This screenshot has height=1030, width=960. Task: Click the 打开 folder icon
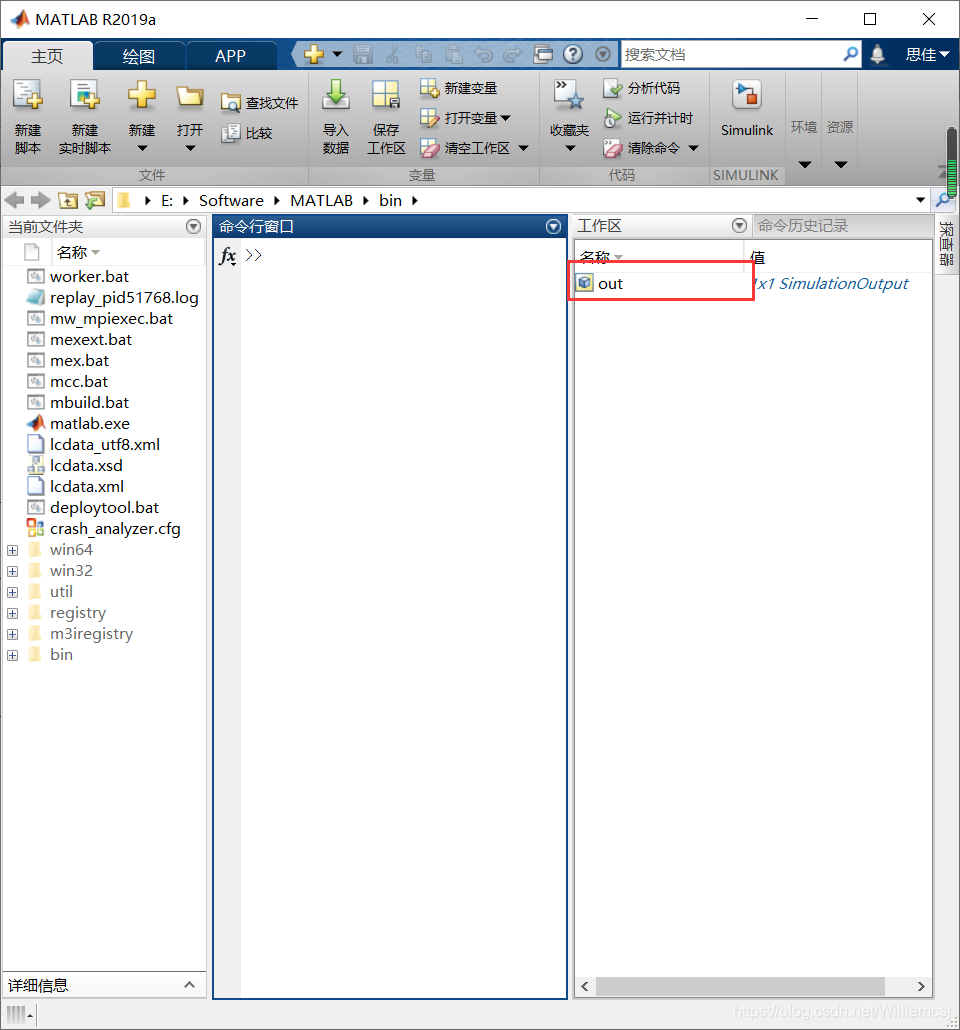tap(189, 97)
